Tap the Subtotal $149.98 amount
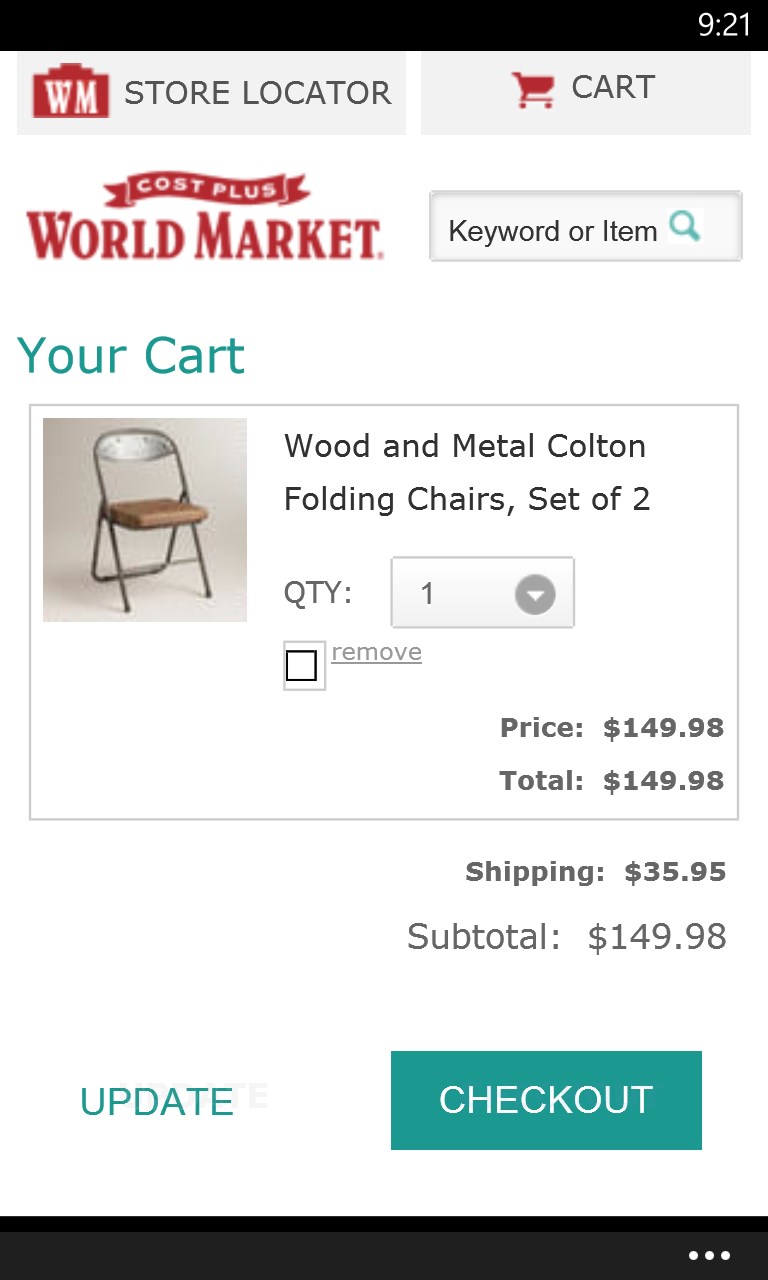 coord(657,937)
